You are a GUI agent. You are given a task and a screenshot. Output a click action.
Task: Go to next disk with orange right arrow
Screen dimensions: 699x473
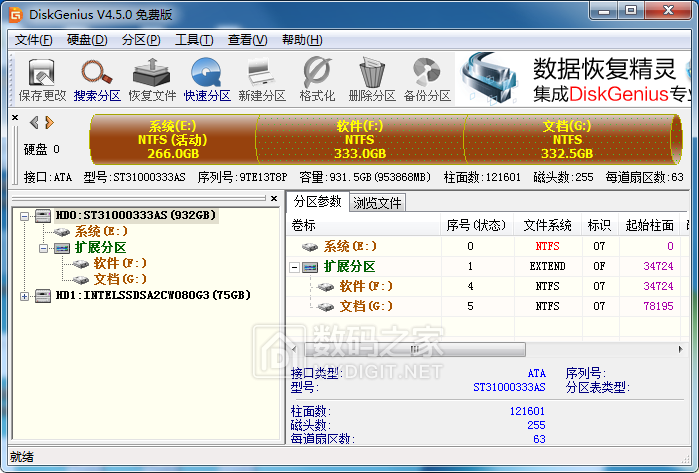click(x=49, y=122)
